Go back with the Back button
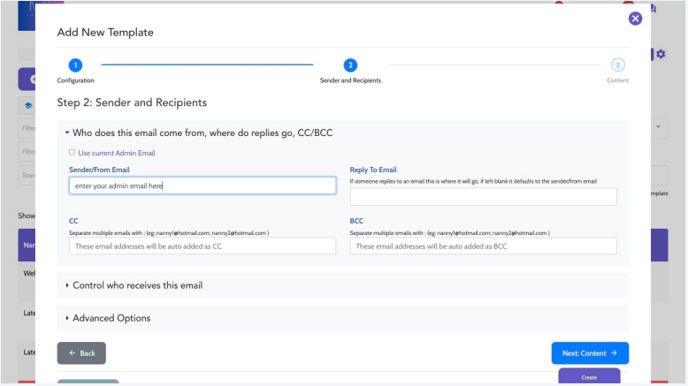The image size is (688, 386). 81,353
